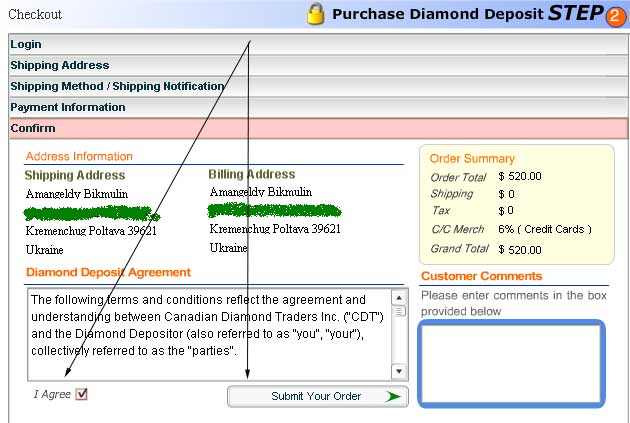Expand the Shipping Address section
Image resolution: width=630 pixels, height=423 pixels.
tap(59, 65)
